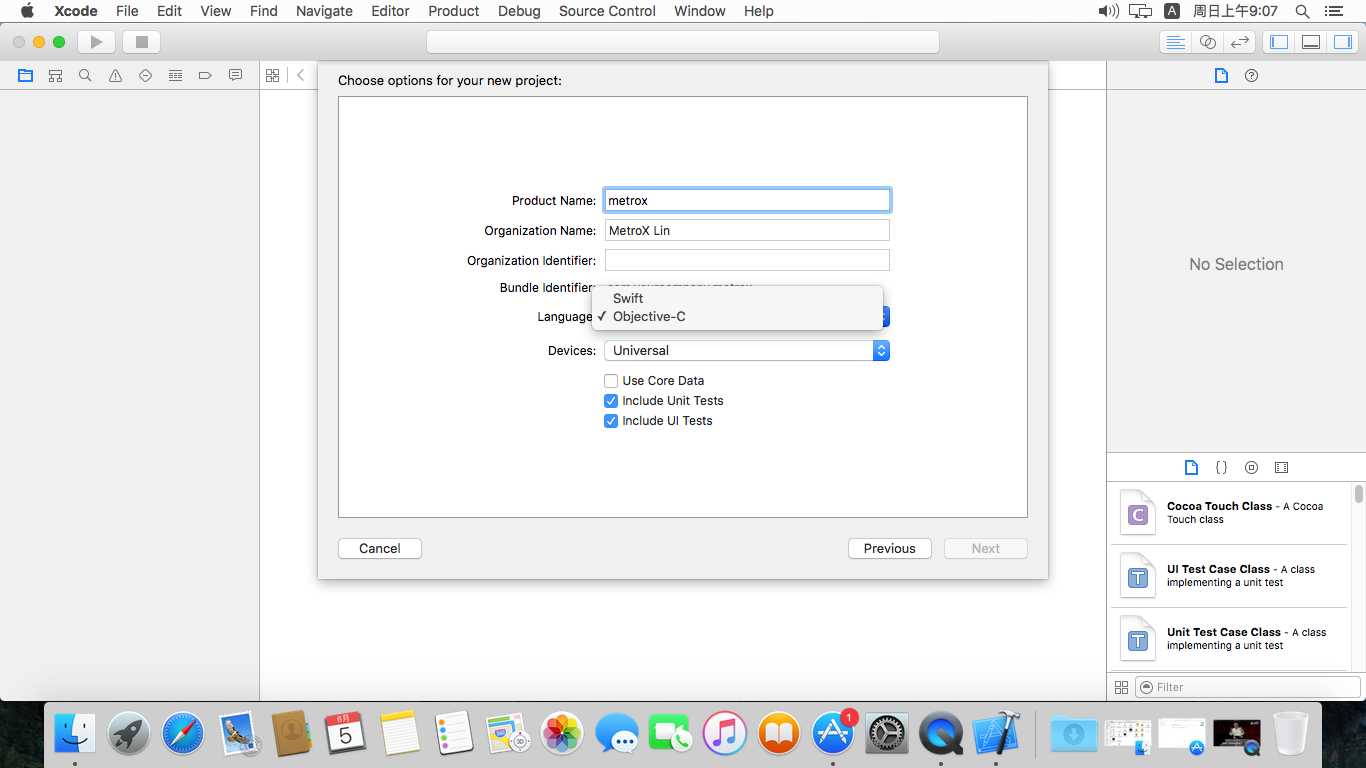This screenshot has height=768, width=1366.
Task: Select the Cocoa Touch Class template
Action: 1228,513
